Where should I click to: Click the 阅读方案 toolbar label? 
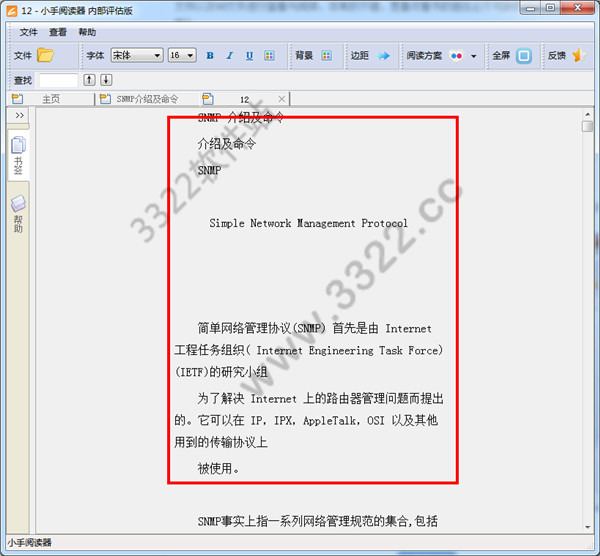[424, 55]
